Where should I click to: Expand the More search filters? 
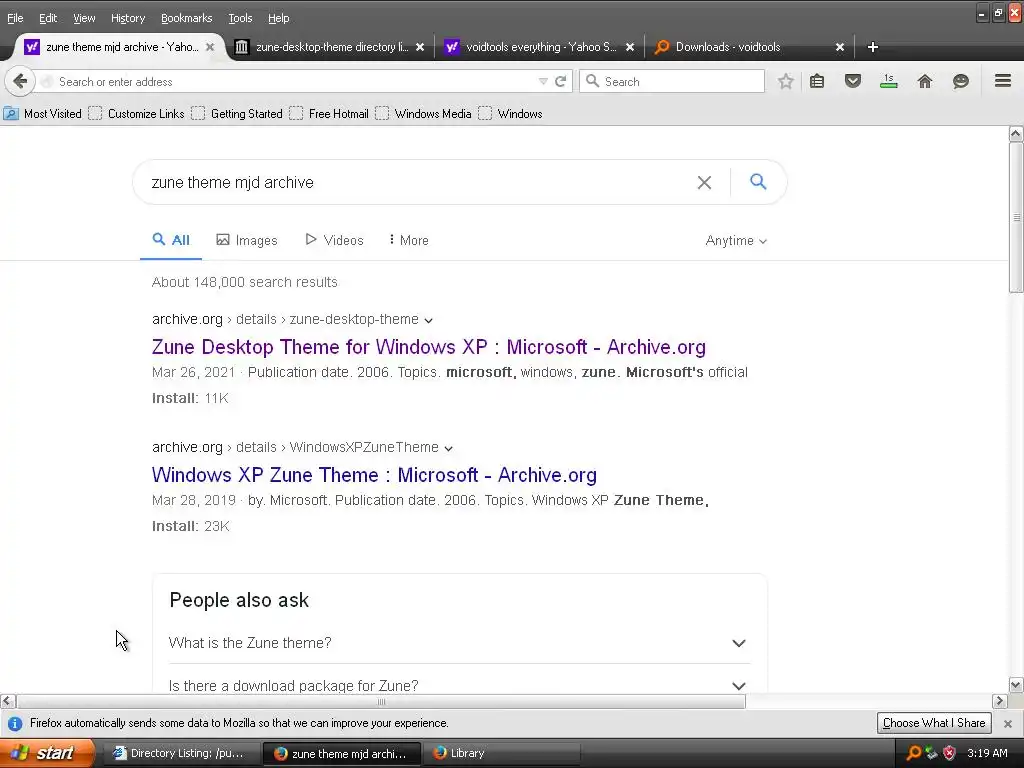pos(409,240)
